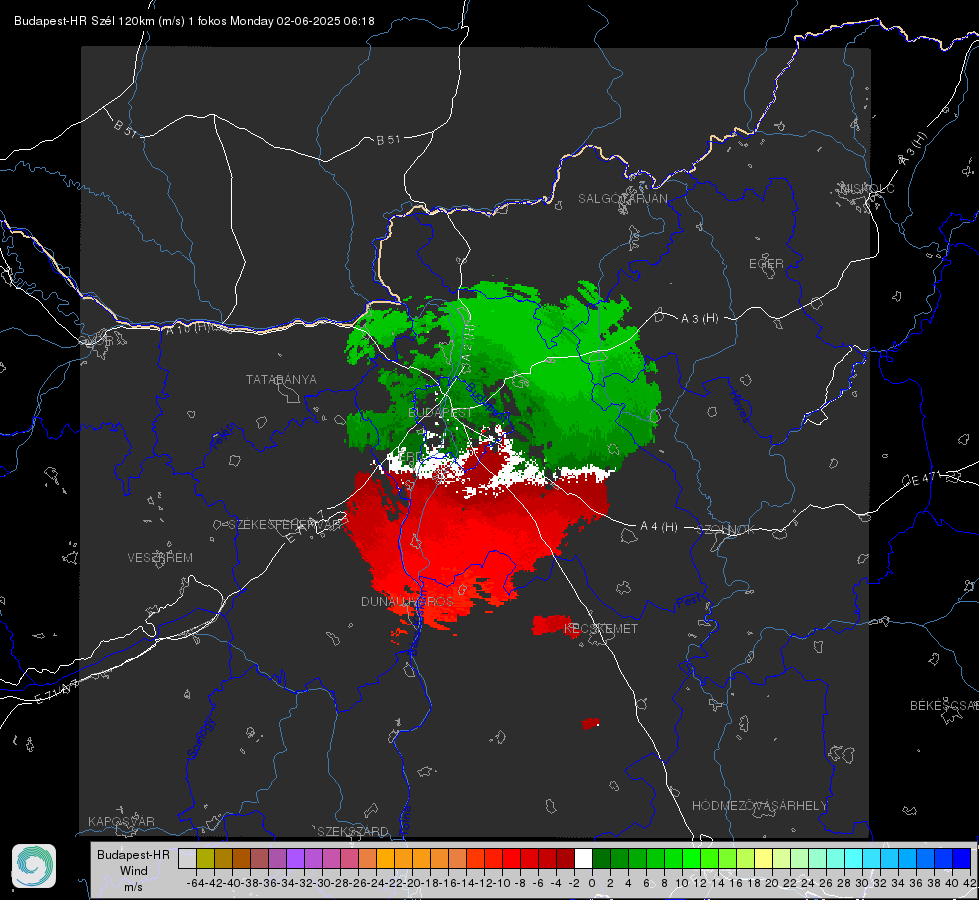Click the Budapest-HR Wind m/s legend title
Screen dimensions: 979x900
click(134, 871)
